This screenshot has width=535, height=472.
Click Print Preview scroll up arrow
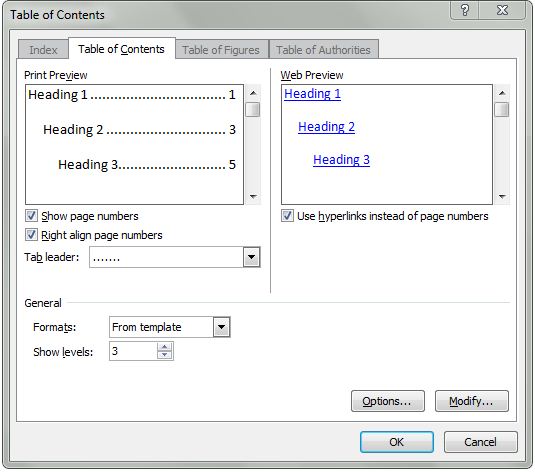point(253,93)
